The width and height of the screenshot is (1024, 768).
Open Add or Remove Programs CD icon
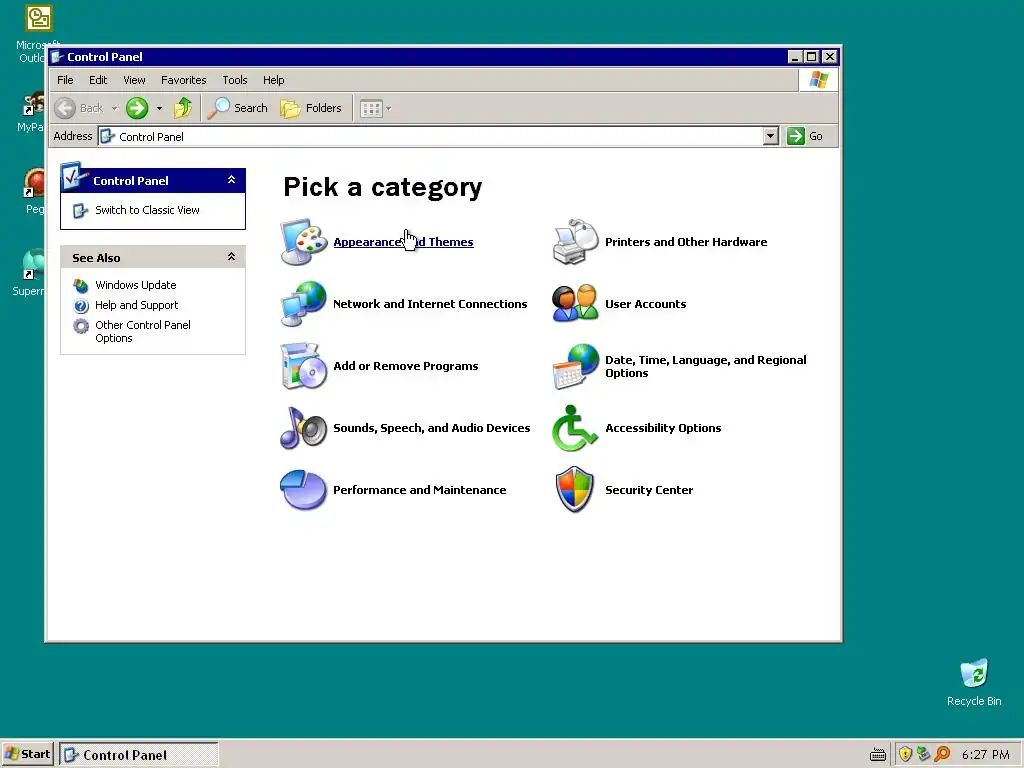304,366
